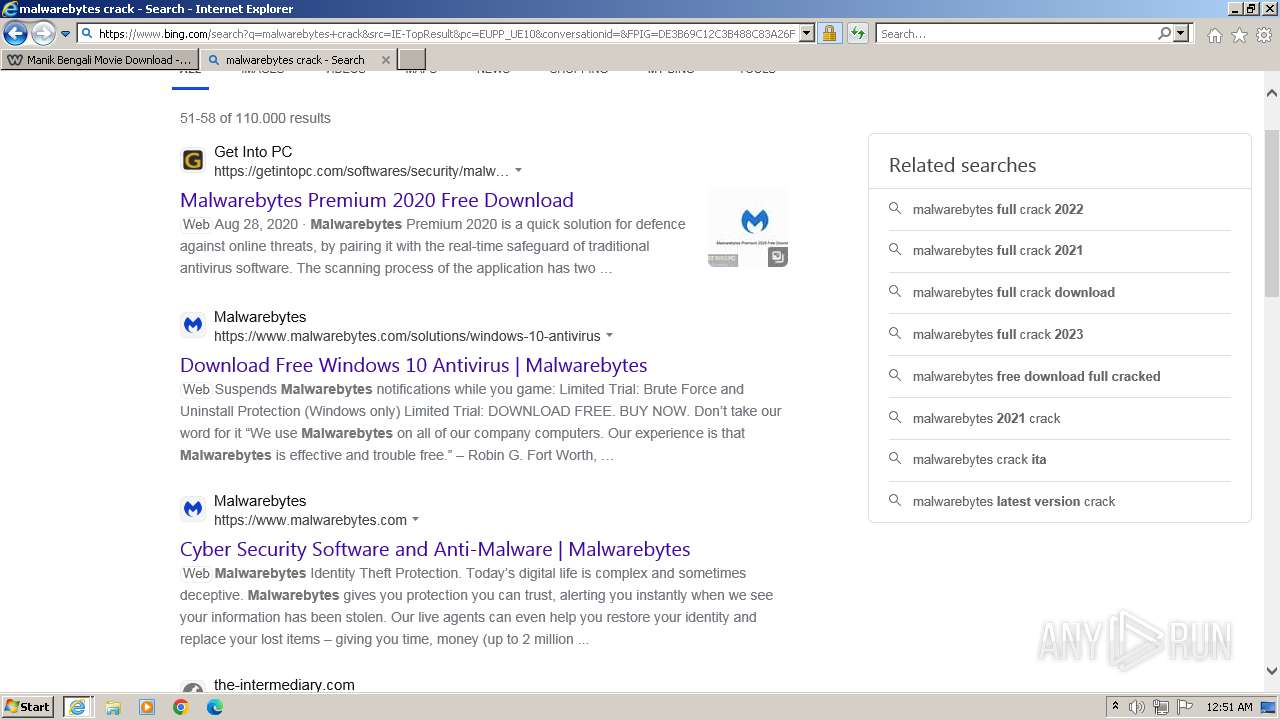Click the address bar URL field
Viewport: 1280px width, 720px height.
click(446, 34)
